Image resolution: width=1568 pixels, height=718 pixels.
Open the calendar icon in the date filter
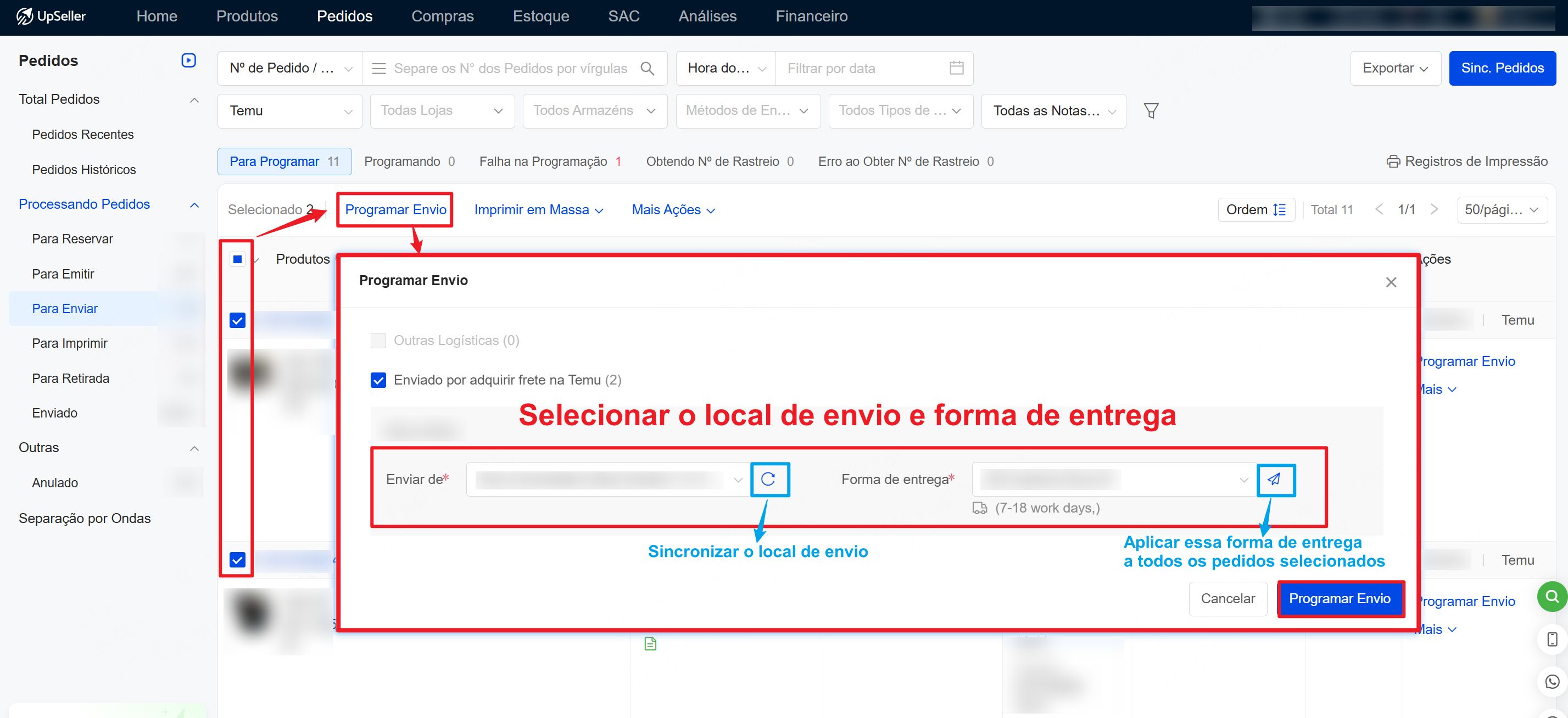click(x=956, y=68)
